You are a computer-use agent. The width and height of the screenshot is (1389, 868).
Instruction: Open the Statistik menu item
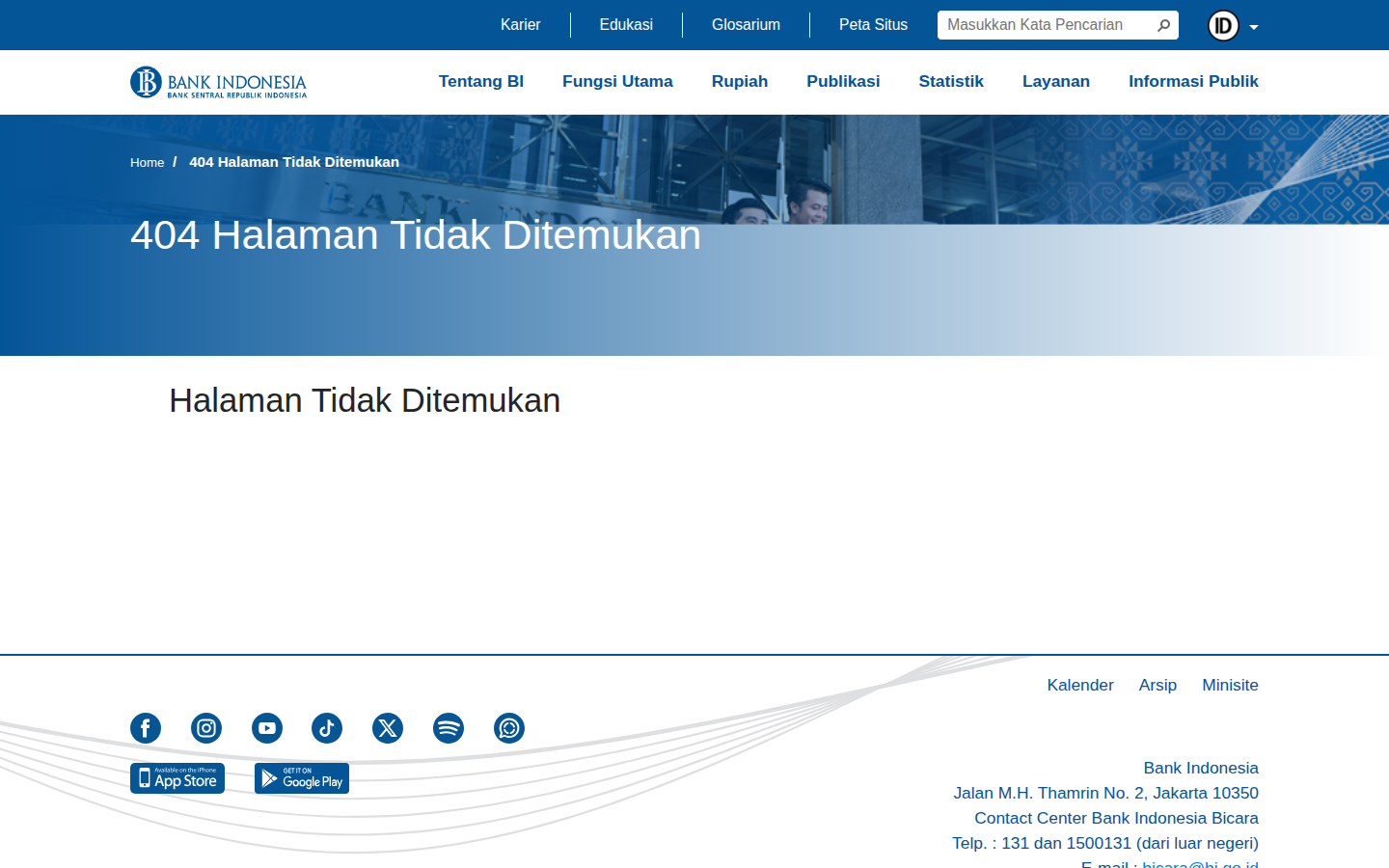(951, 82)
